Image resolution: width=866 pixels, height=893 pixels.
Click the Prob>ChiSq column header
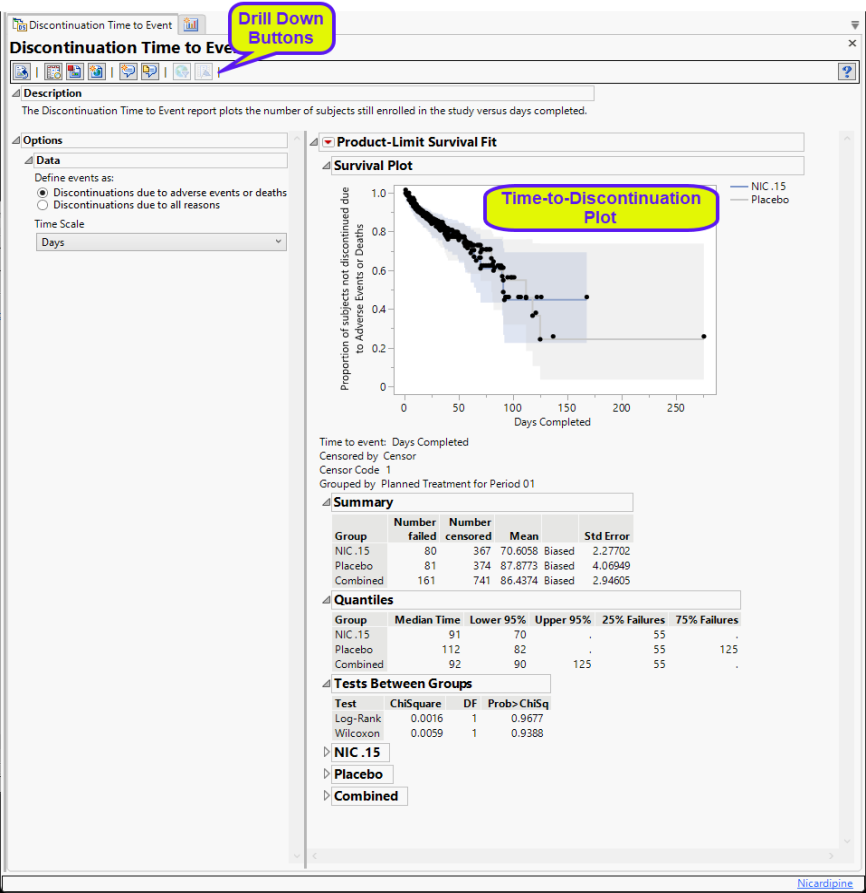(x=518, y=703)
